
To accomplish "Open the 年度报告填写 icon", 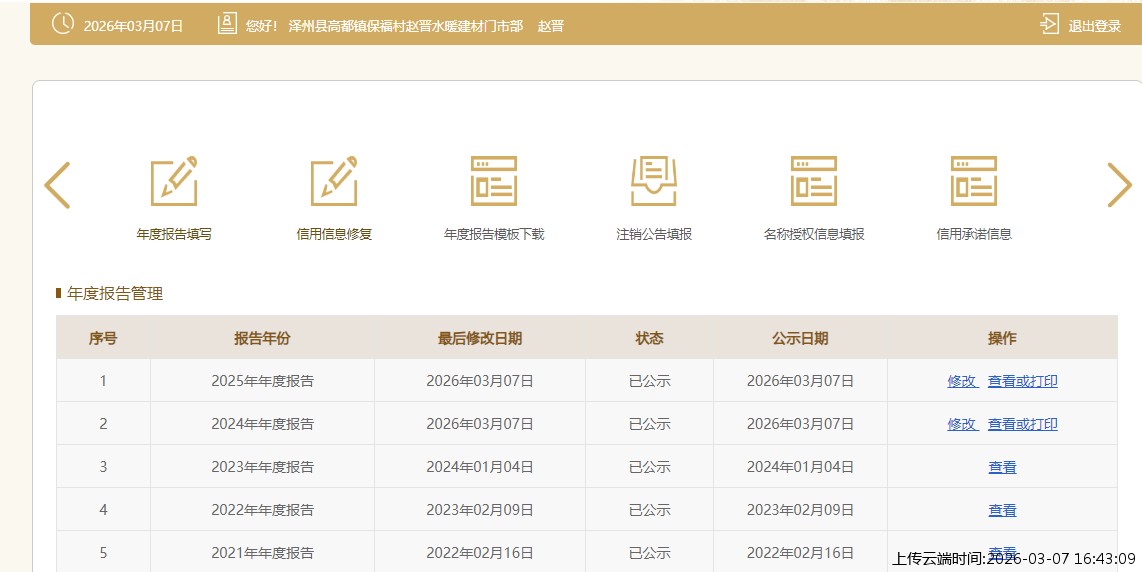I will [174, 182].
